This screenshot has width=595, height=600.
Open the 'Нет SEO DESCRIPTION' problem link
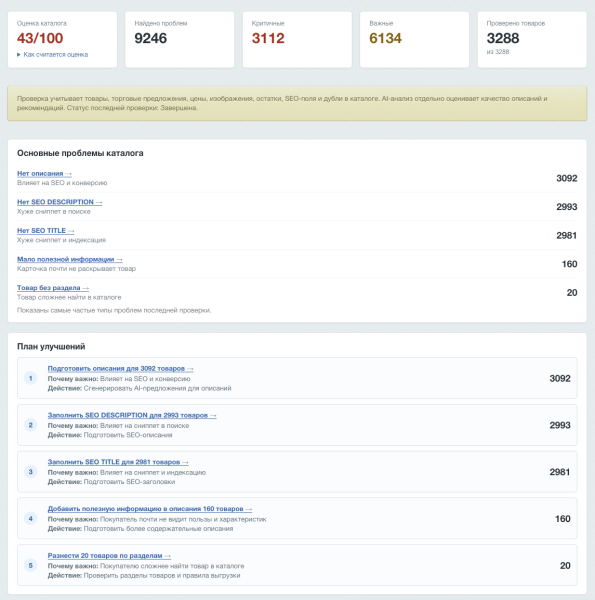coord(60,202)
